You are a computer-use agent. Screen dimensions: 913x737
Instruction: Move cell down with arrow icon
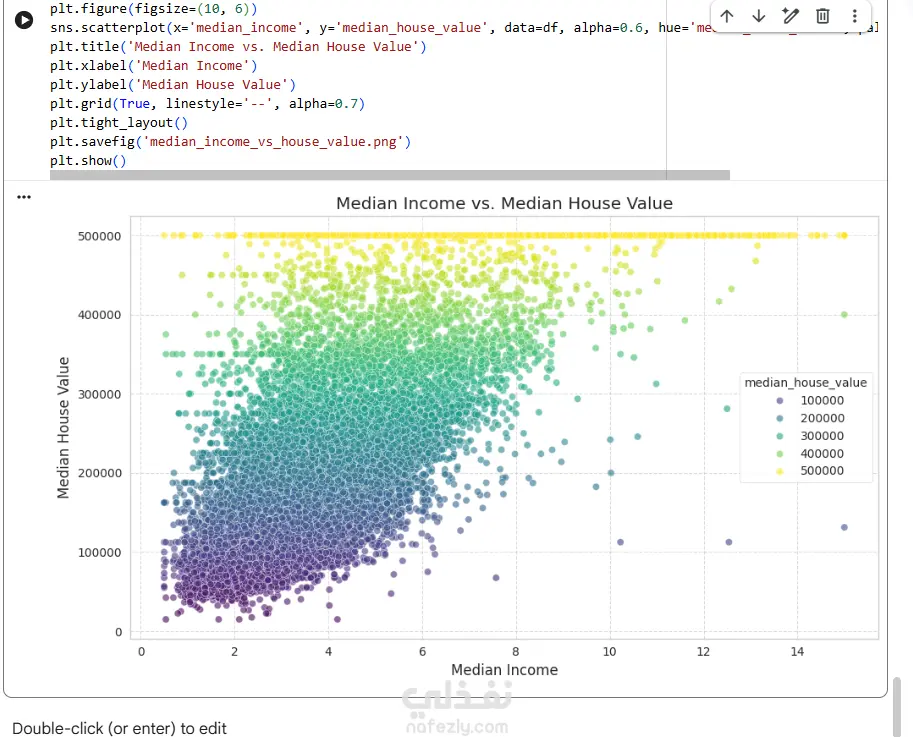[x=759, y=16]
